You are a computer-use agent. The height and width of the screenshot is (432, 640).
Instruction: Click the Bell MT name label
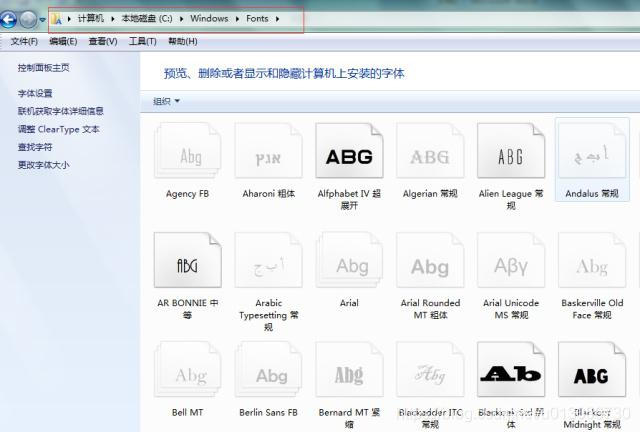tap(187, 412)
